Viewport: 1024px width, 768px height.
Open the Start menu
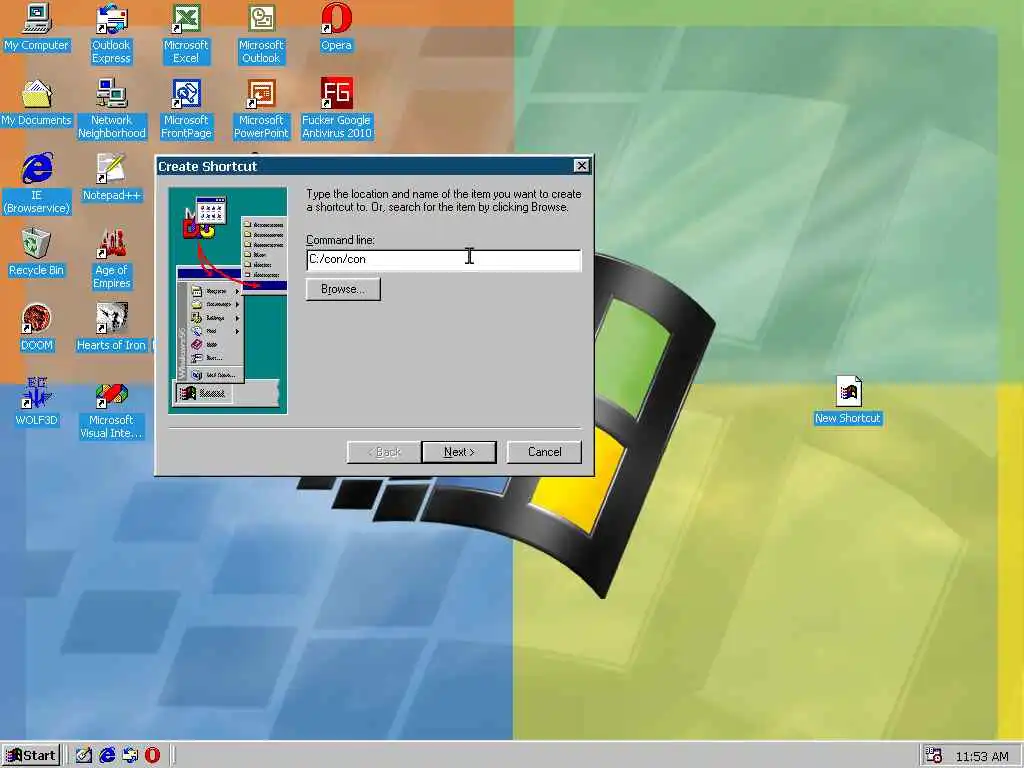pyautogui.click(x=31, y=756)
